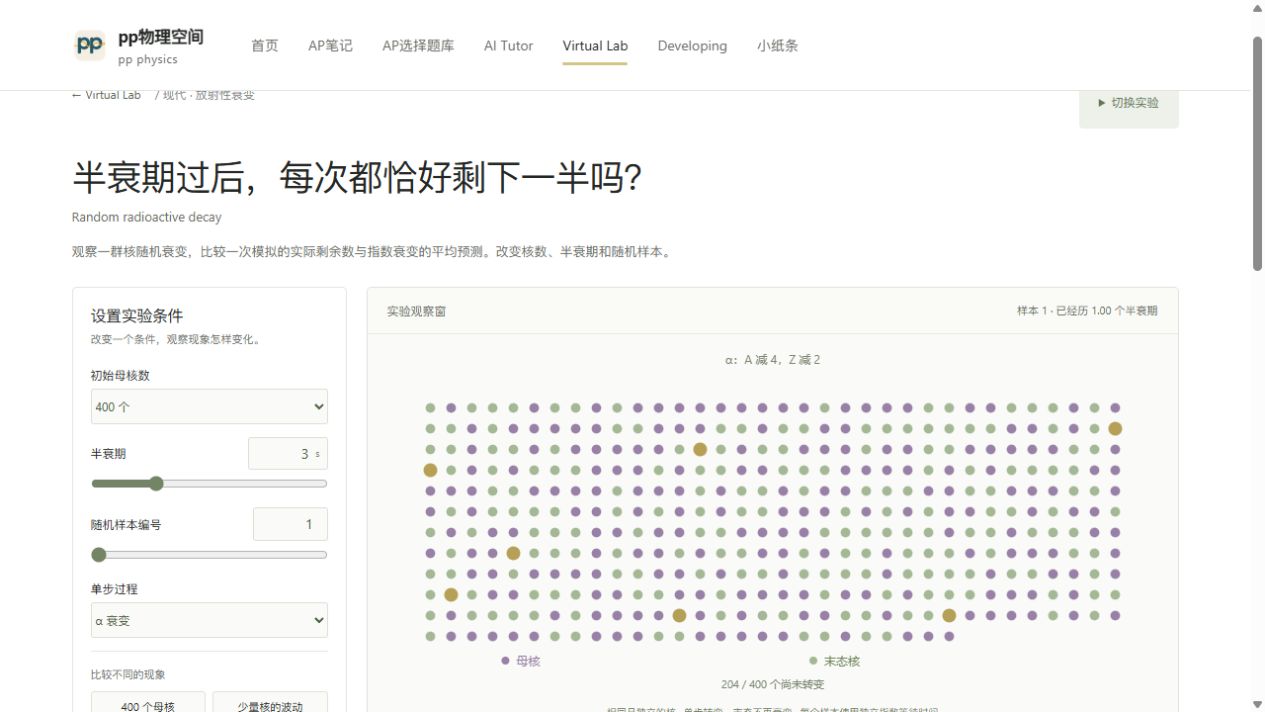Click the ← Virtual Lab breadcrumb link

click(106, 95)
